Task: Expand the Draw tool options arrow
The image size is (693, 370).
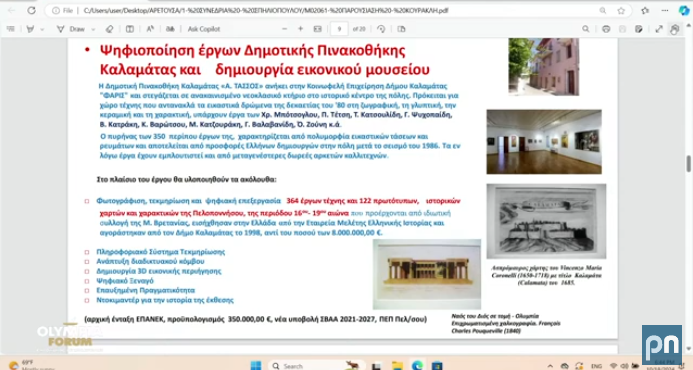Action: point(93,29)
